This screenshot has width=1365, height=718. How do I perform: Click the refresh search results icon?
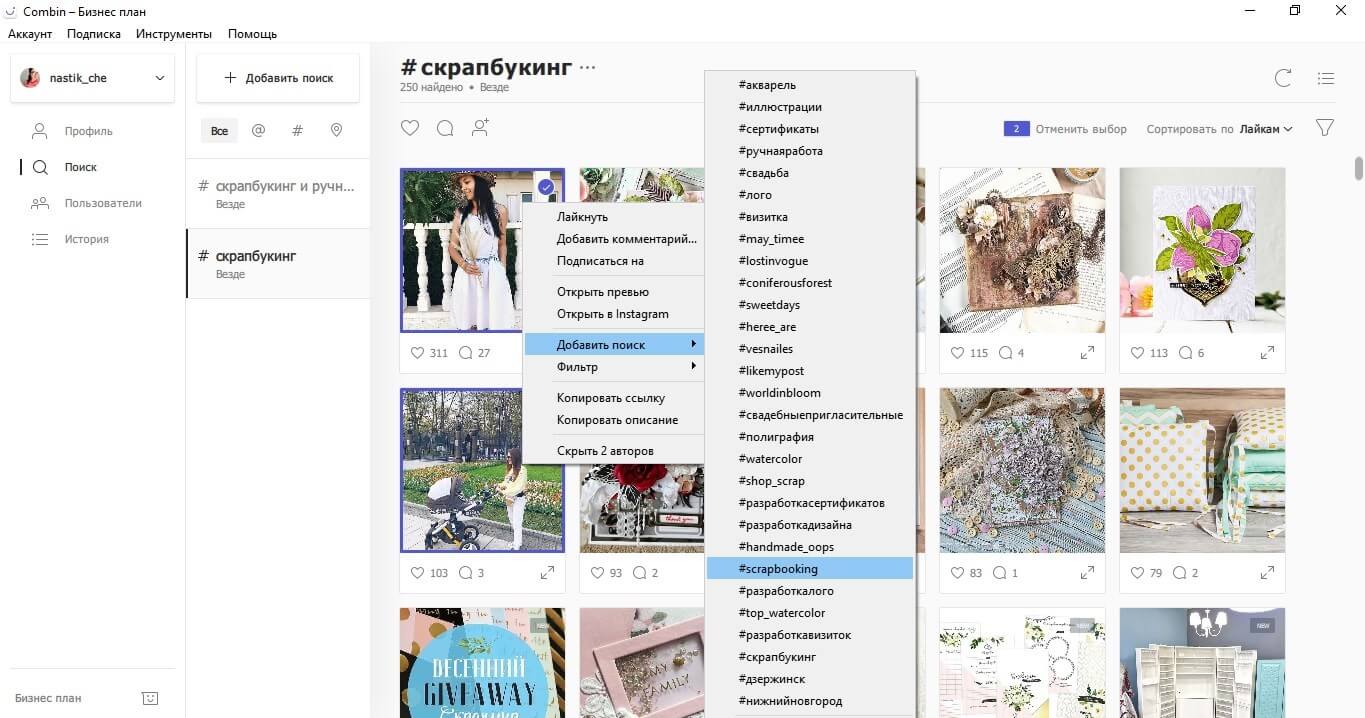1283,78
